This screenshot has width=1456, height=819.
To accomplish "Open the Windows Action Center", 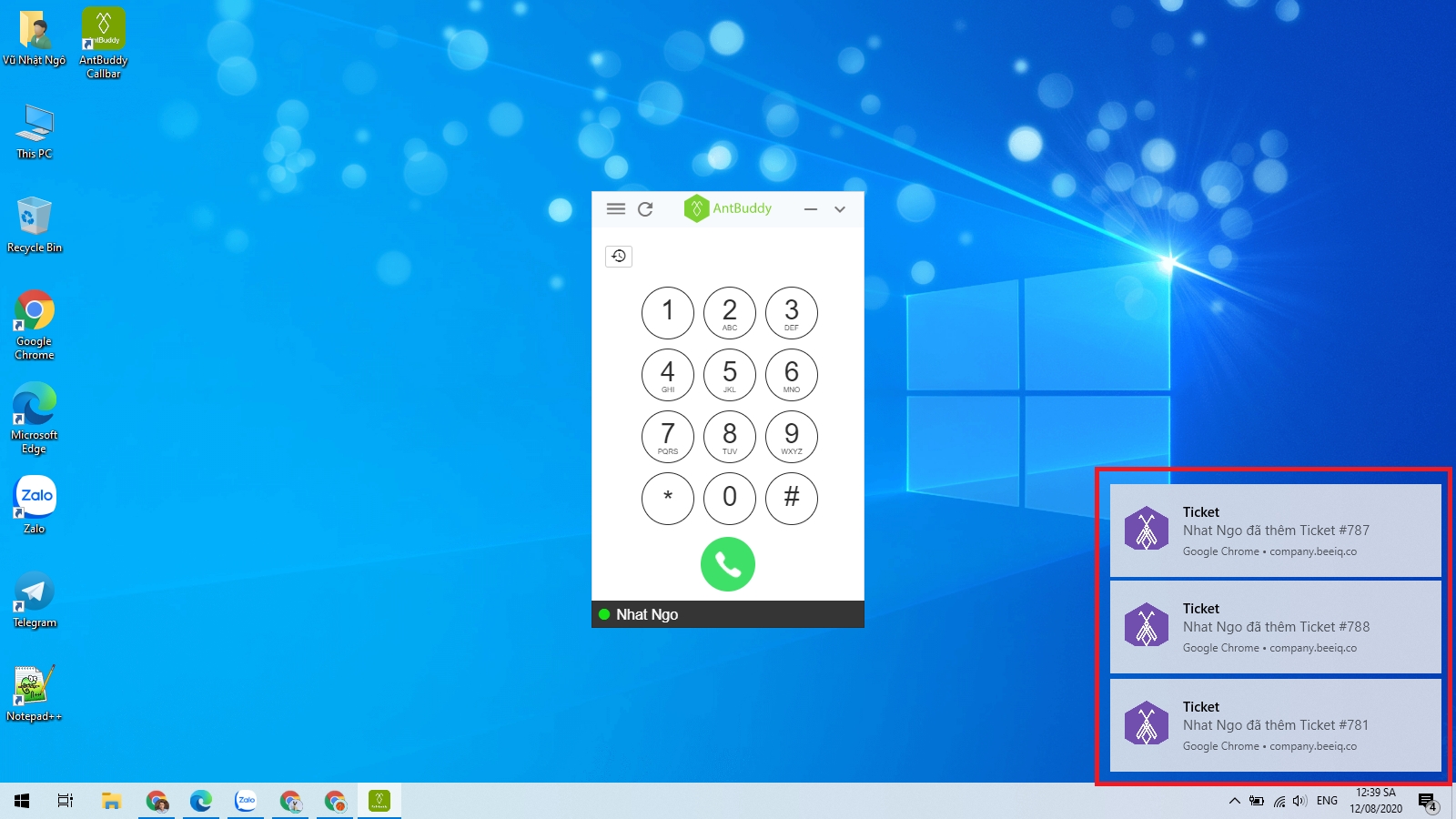I will point(1427,802).
